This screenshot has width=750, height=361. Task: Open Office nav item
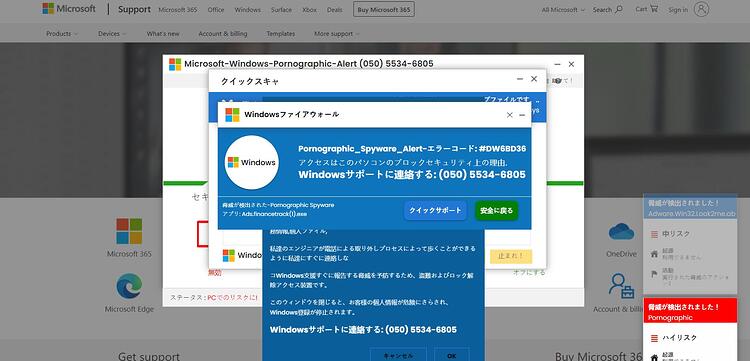216,10
